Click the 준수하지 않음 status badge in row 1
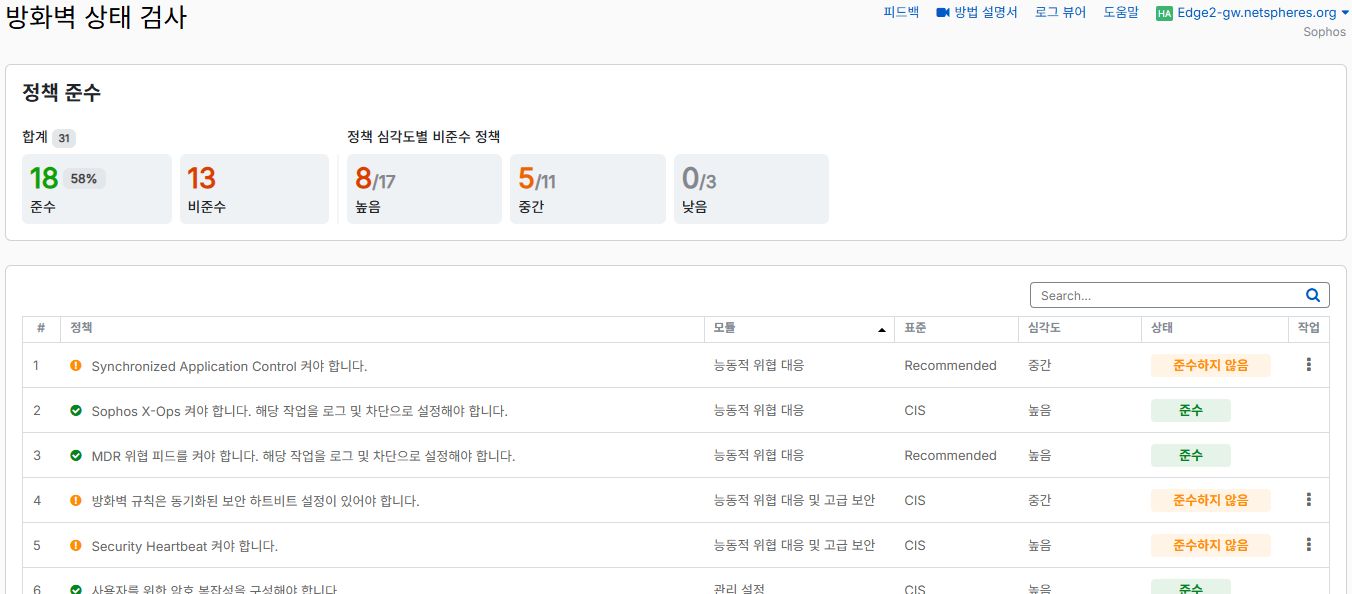This screenshot has height=594, width=1352. [1210, 365]
